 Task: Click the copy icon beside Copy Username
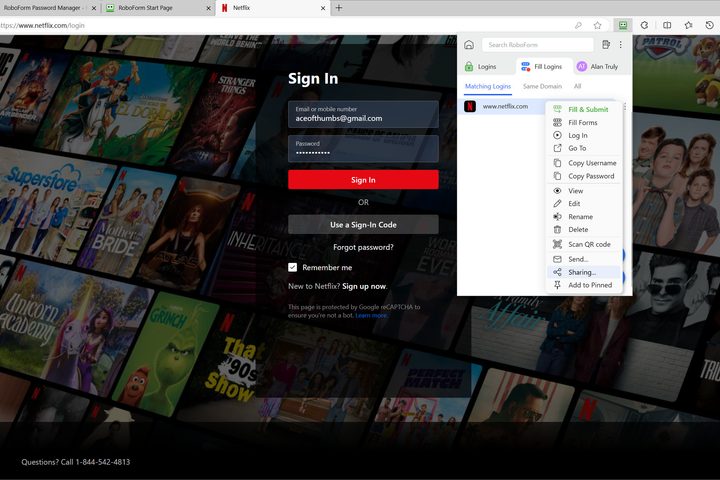click(x=557, y=163)
